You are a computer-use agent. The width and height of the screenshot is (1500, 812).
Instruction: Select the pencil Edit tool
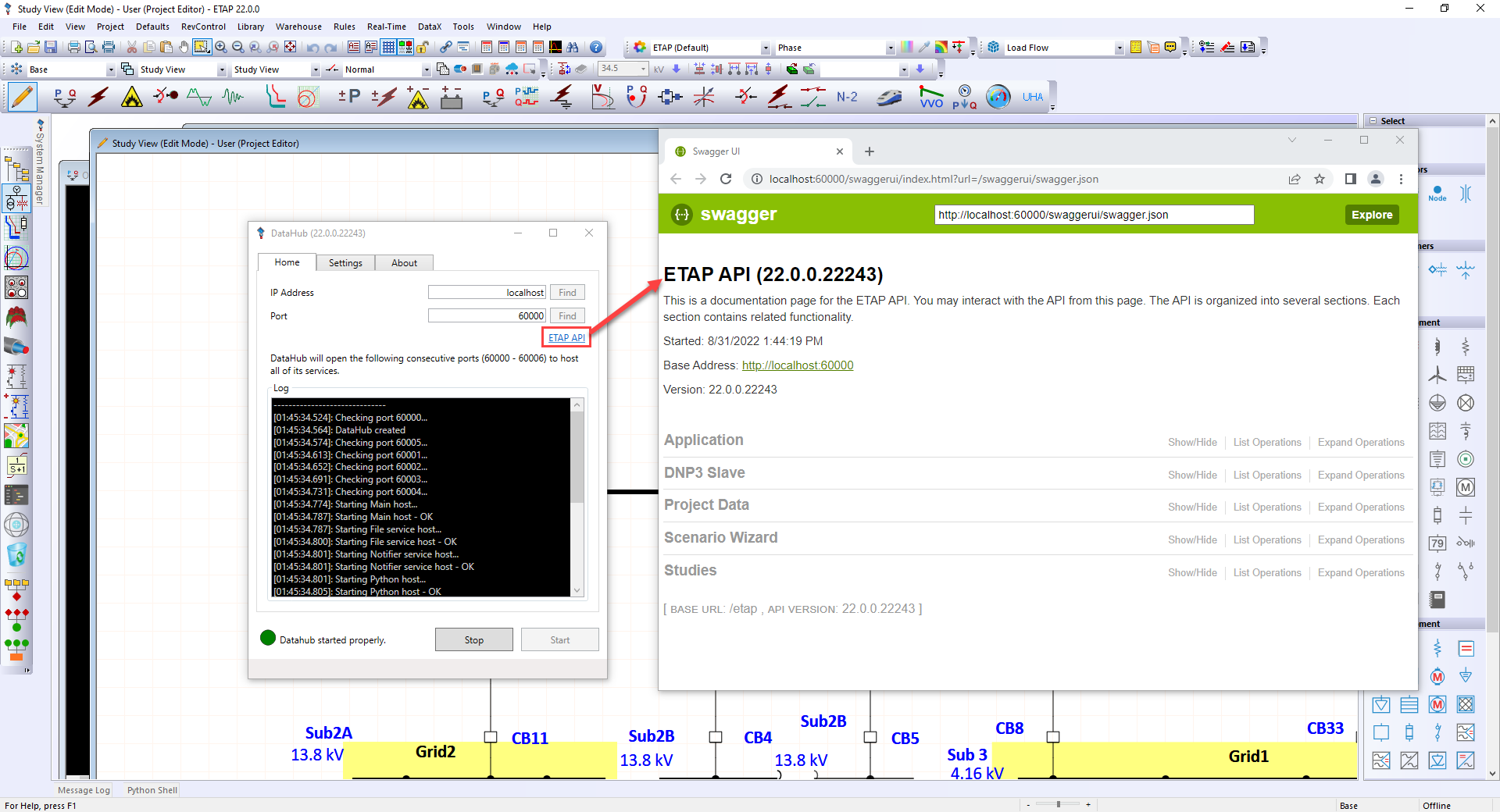(x=21, y=97)
